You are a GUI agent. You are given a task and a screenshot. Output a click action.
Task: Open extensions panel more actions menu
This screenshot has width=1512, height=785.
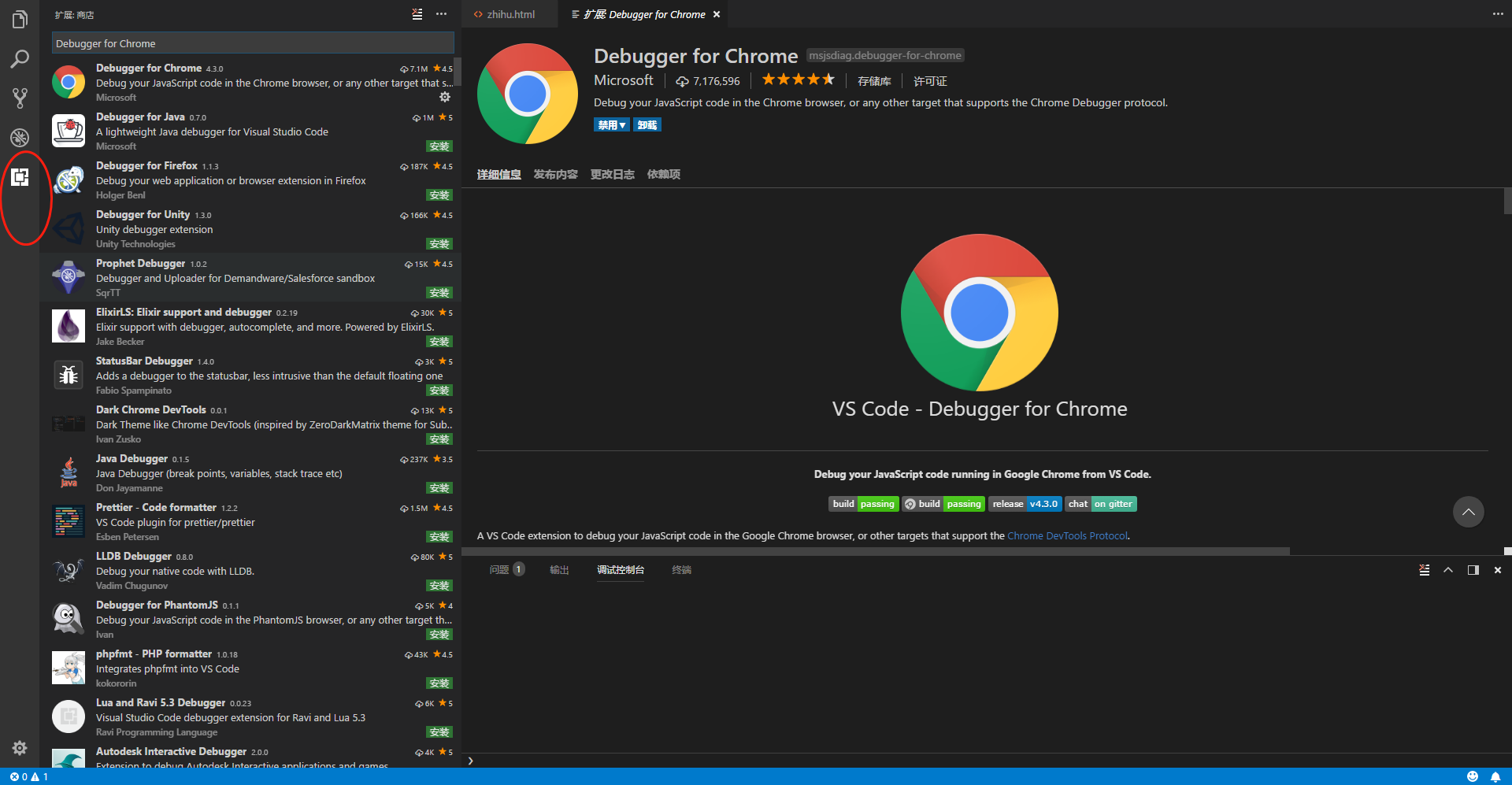pos(441,14)
